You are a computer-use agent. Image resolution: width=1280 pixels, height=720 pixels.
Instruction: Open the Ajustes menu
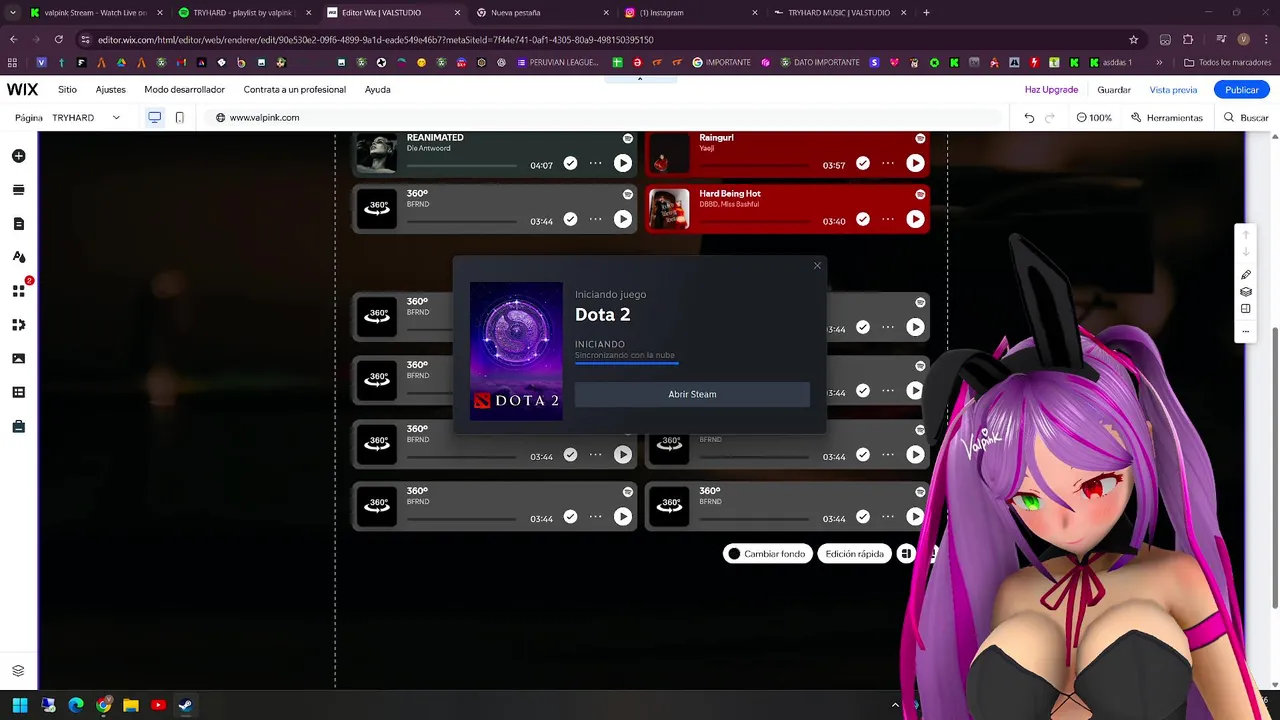(110, 90)
